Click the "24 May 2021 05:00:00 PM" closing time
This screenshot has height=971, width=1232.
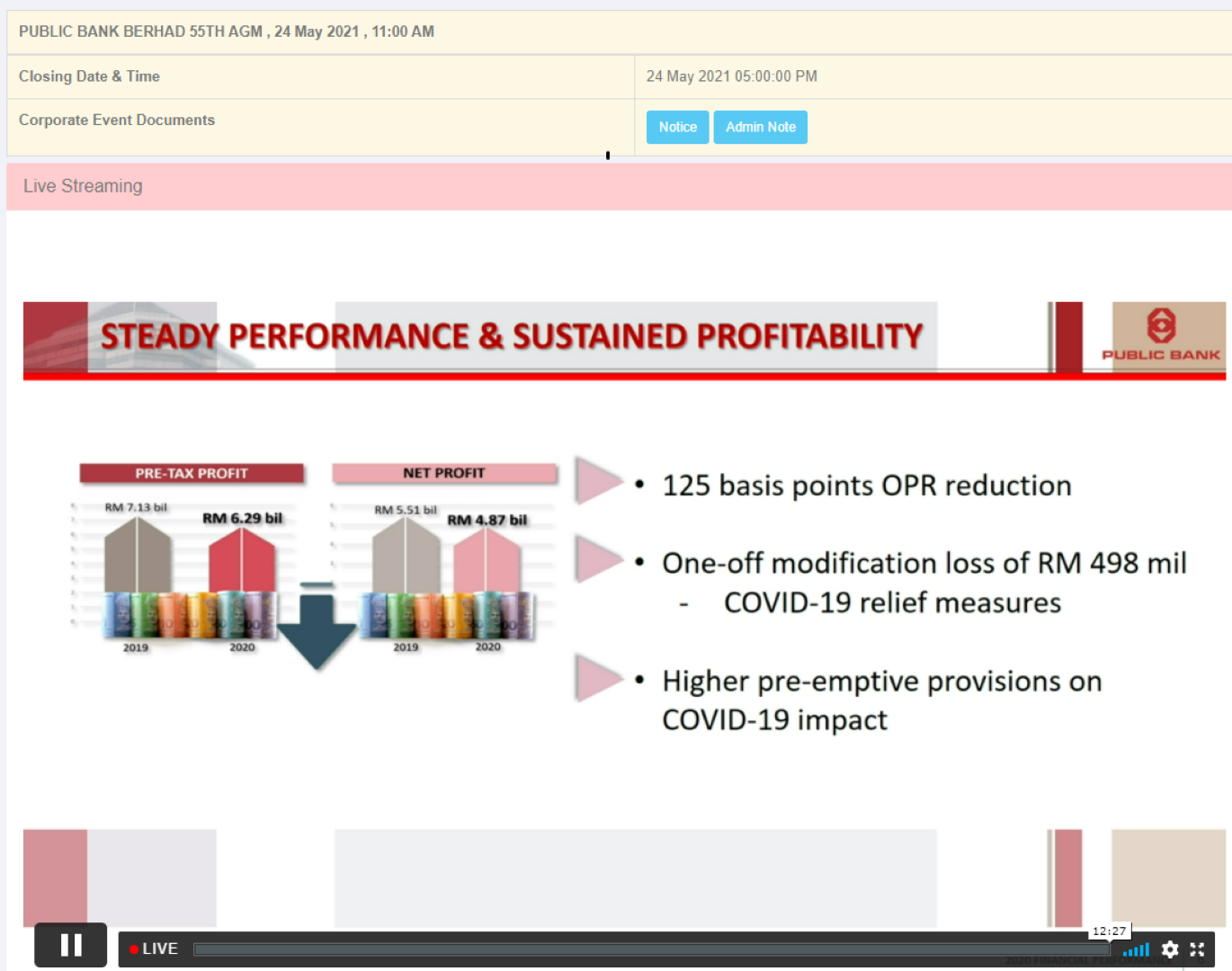pyautogui.click(x=731, y=76)
